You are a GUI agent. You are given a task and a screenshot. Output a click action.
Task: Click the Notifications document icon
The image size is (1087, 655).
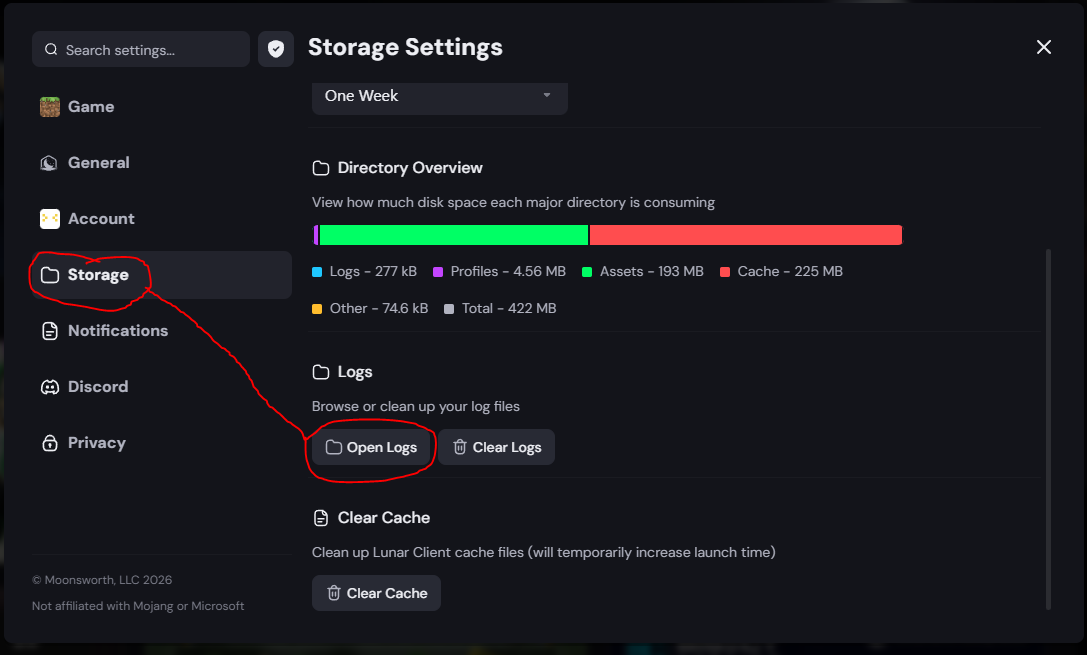point(50,331)
